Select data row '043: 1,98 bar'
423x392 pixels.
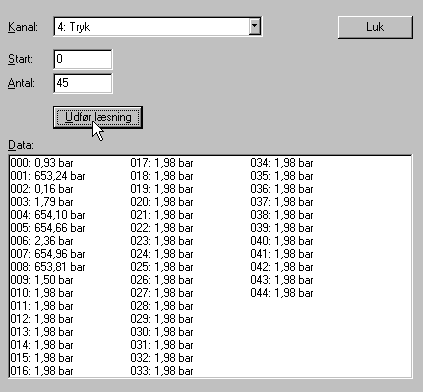282,280
